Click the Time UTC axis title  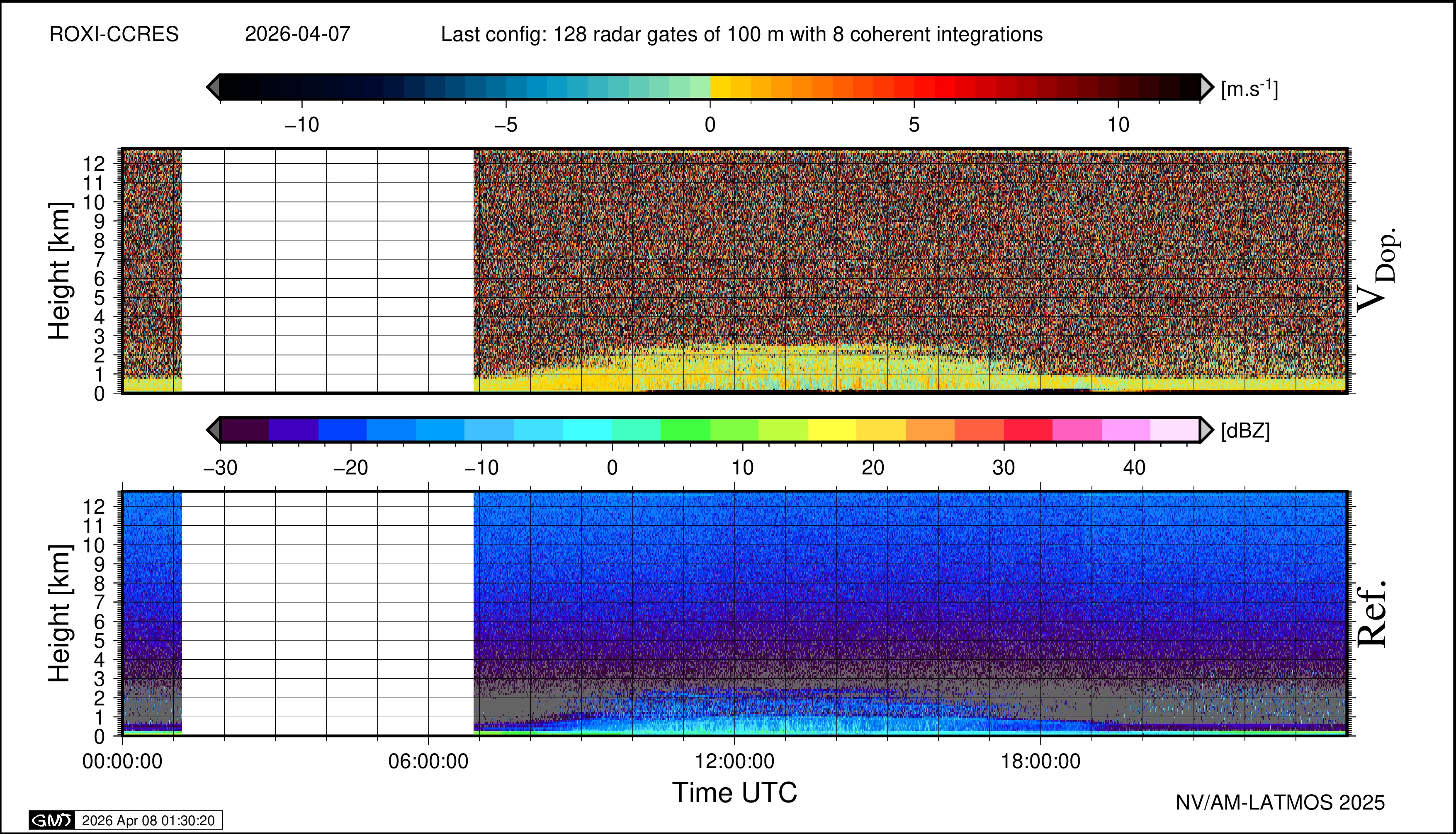pyautogui.click(x=734, y=793)
